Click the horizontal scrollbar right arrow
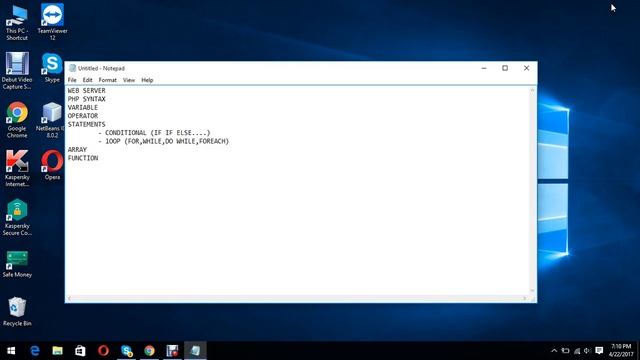This screenshot has width=640, height=360. pos(525,298)
